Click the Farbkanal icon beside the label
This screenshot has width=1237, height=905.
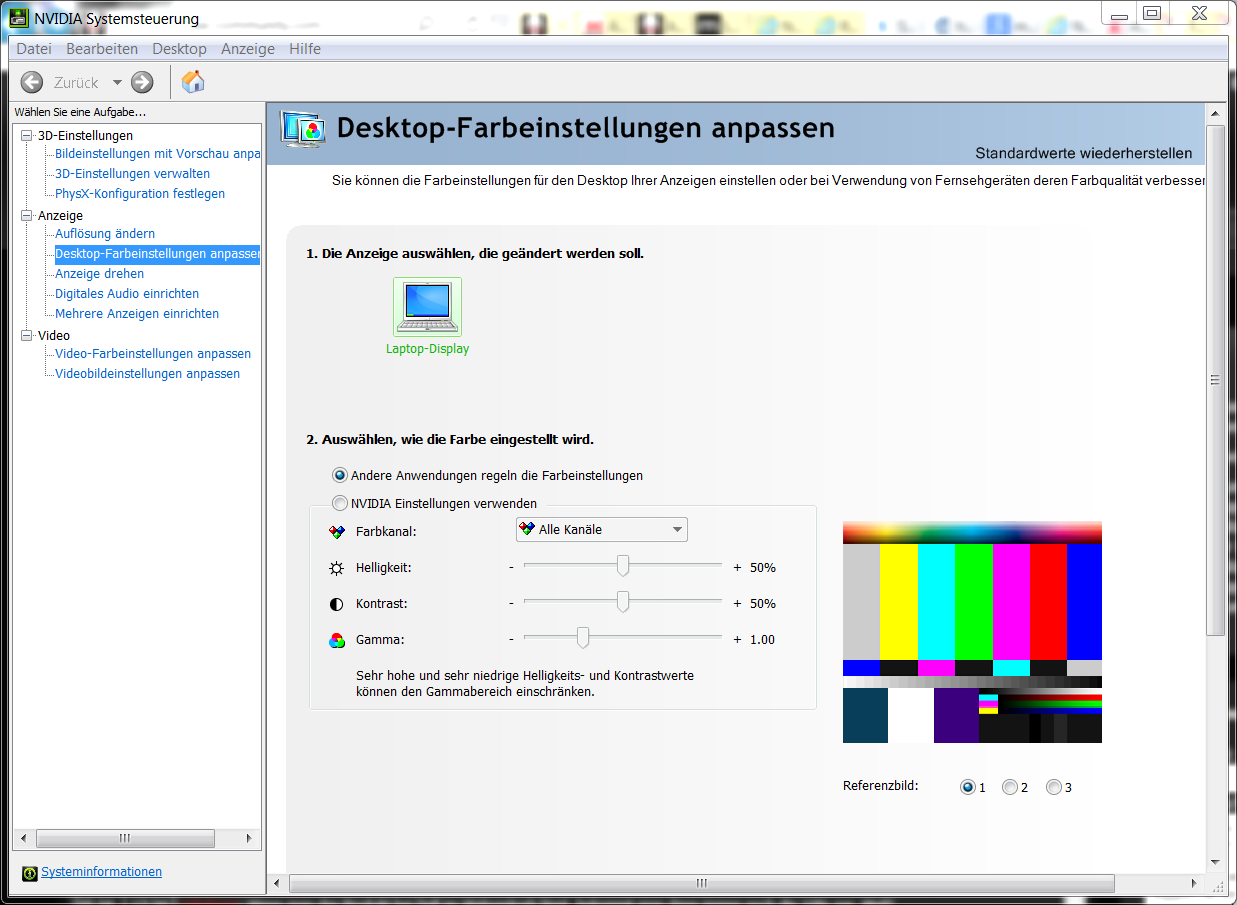coord(336,532)
